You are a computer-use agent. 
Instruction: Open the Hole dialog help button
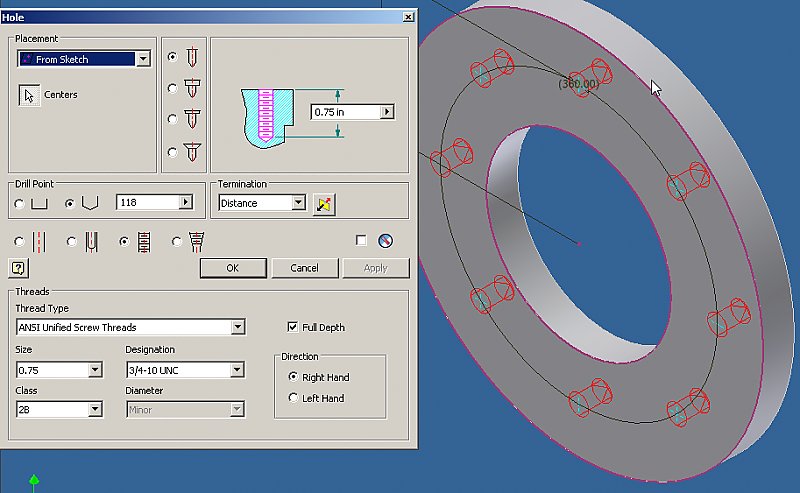tap(19, 268)
